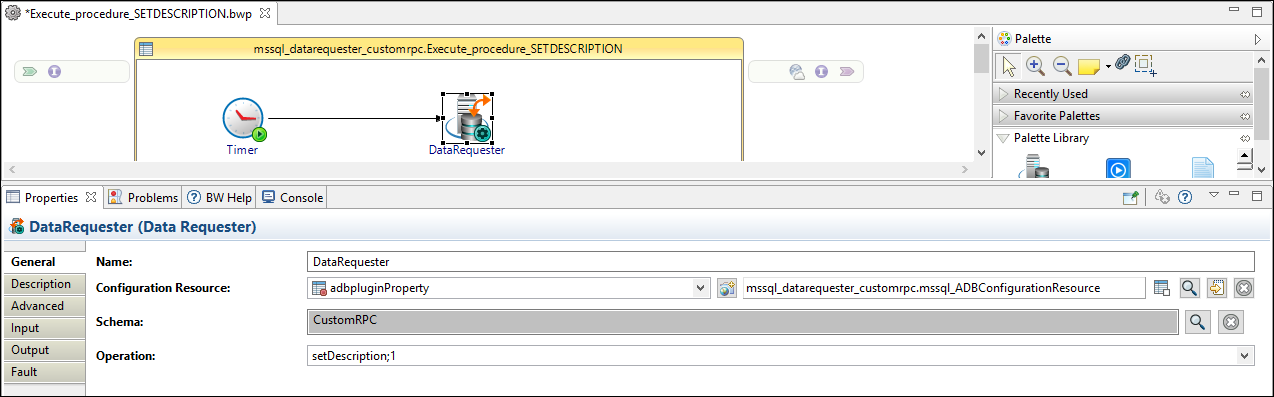Screen dimensions: 1274x397
Task: Pick the yellow Note tool in Palette
Action: click(x=1089, y=67)
